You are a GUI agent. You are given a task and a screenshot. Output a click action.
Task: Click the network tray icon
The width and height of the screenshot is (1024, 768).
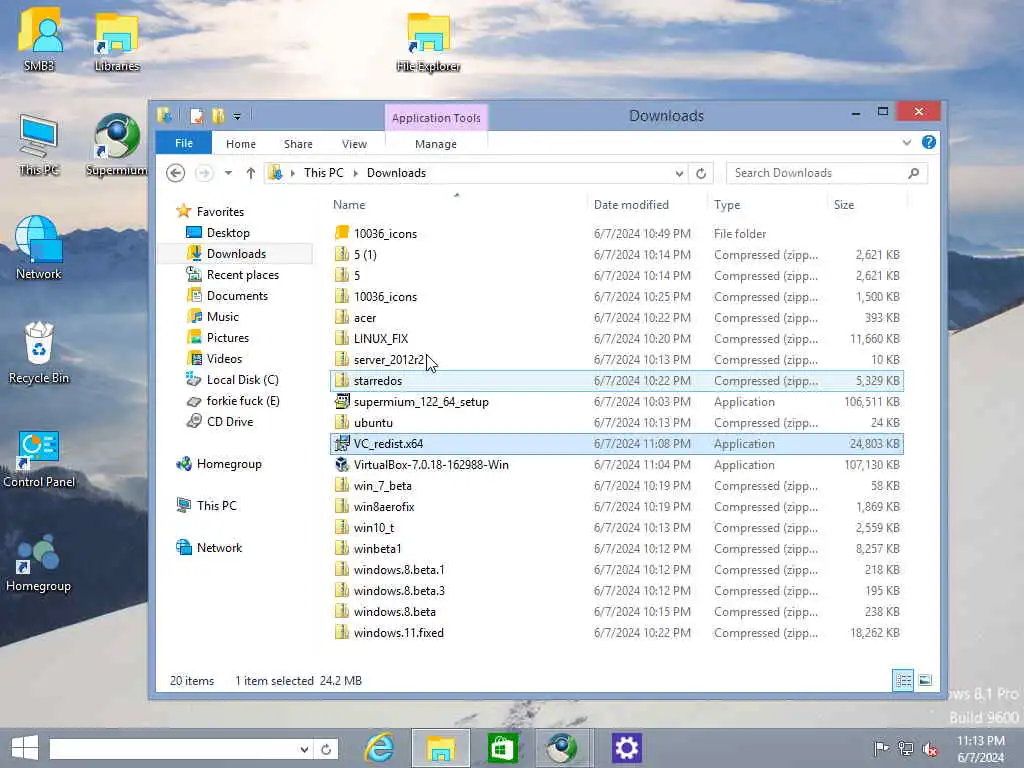tap(906, 748)
